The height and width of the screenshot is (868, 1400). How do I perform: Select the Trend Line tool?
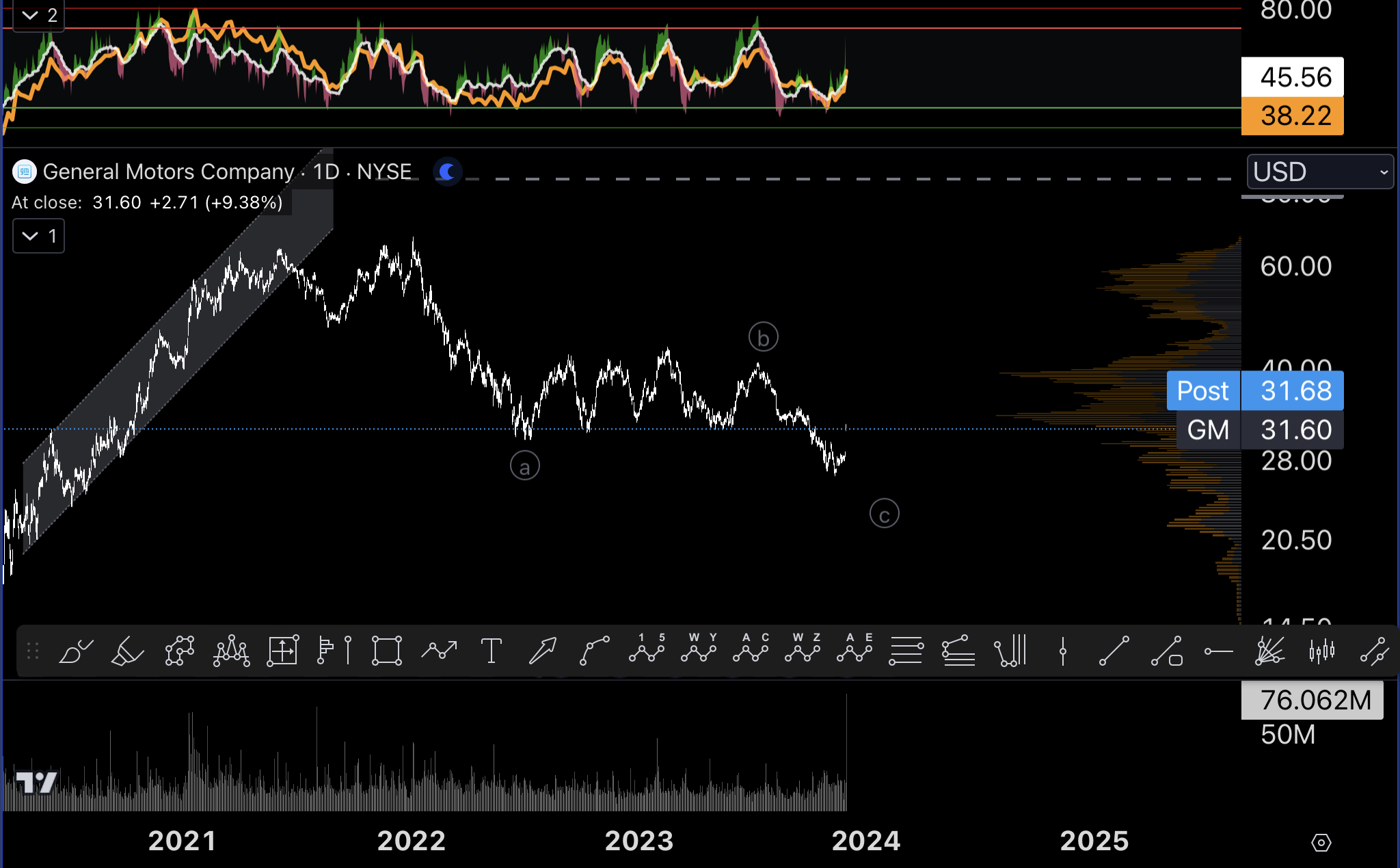point(1114,651)
